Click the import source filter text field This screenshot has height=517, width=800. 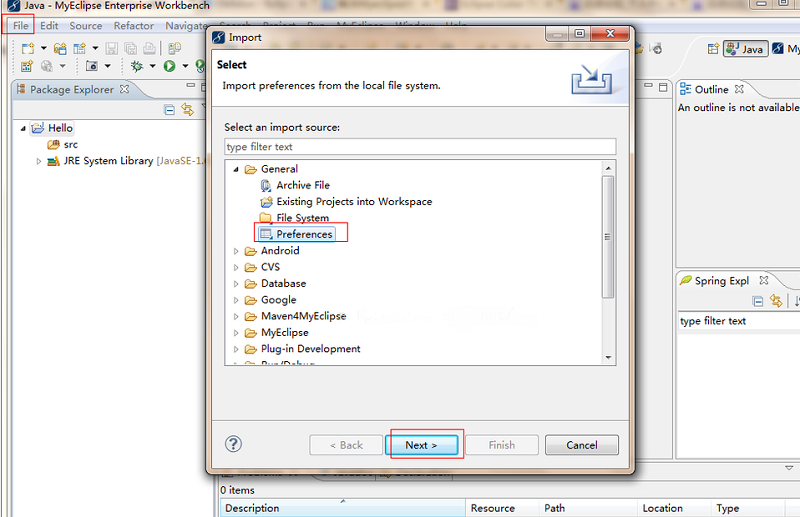(420, 147)
